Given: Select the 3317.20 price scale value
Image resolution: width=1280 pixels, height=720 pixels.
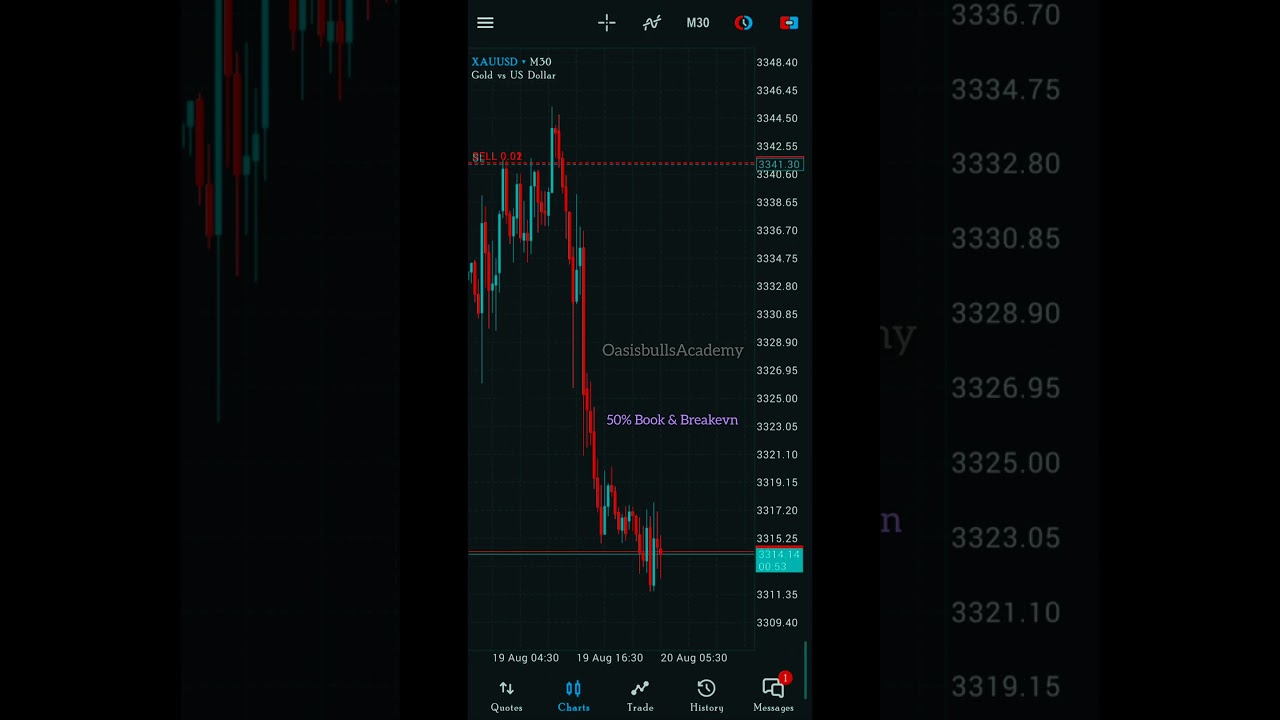Looking at the screenshot, I should 777,510.
